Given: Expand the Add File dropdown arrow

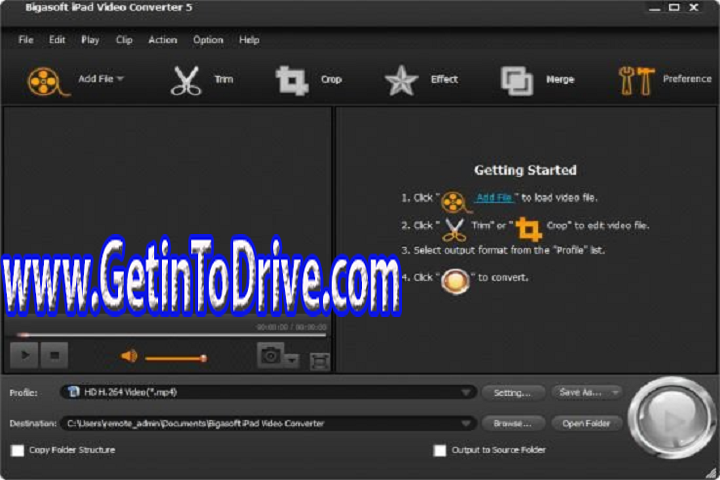Looking at the screenshot, I should pyautogui.click(x=120, y=79).
